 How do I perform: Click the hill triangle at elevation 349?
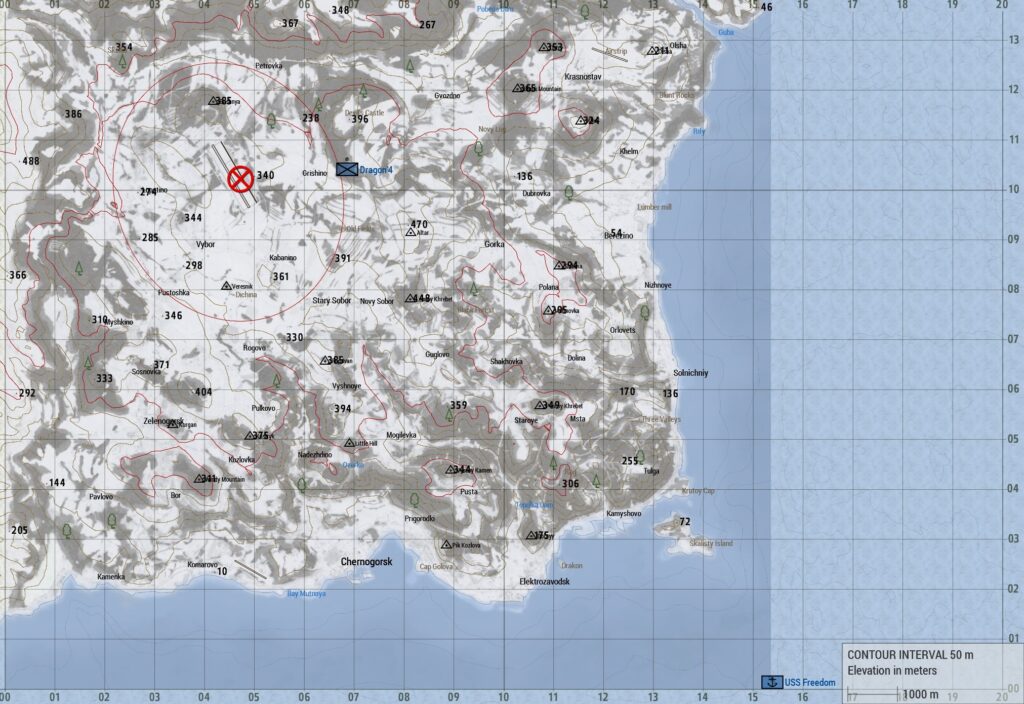[x=540, y=405]
